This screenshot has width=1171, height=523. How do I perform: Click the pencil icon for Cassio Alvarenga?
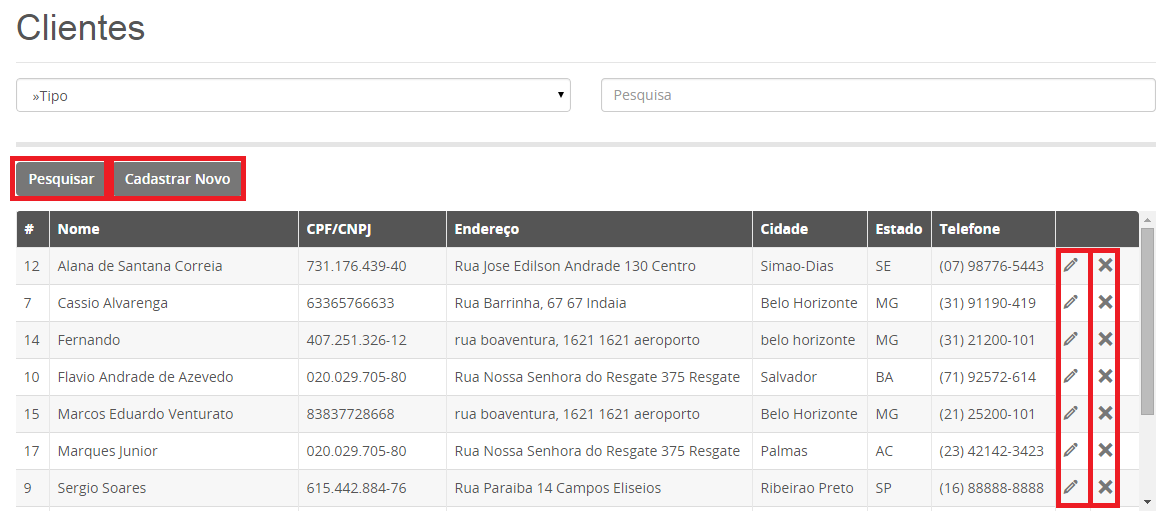[x=1071, y=302]
